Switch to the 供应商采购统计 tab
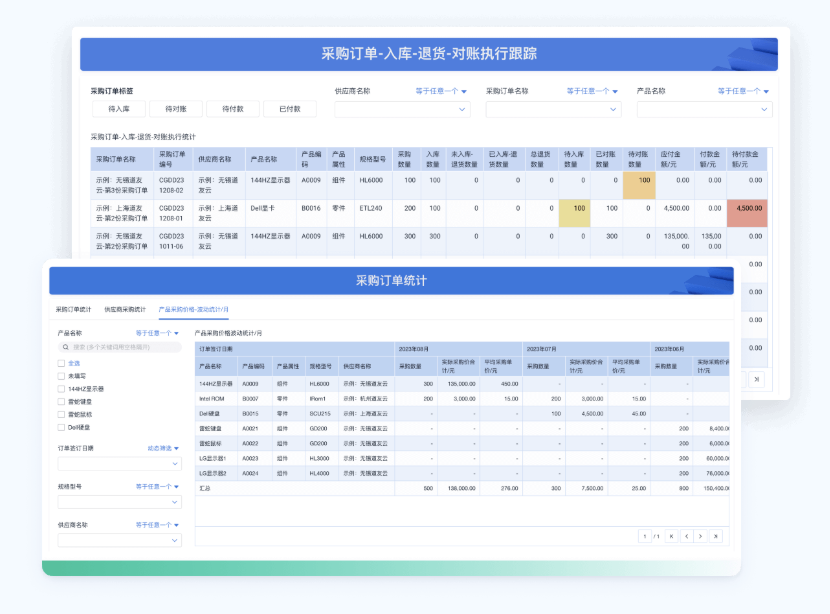Image resolution: width=830 pixels, height=614 pixels. point(125,310)
